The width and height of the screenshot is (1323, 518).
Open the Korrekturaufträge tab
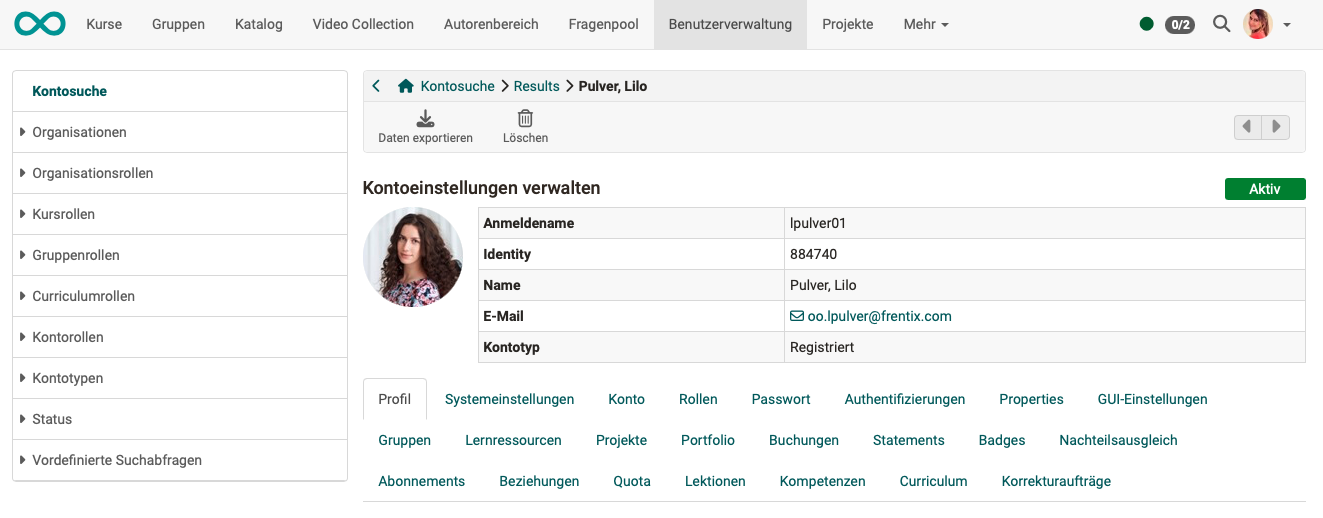[1057, 481]
